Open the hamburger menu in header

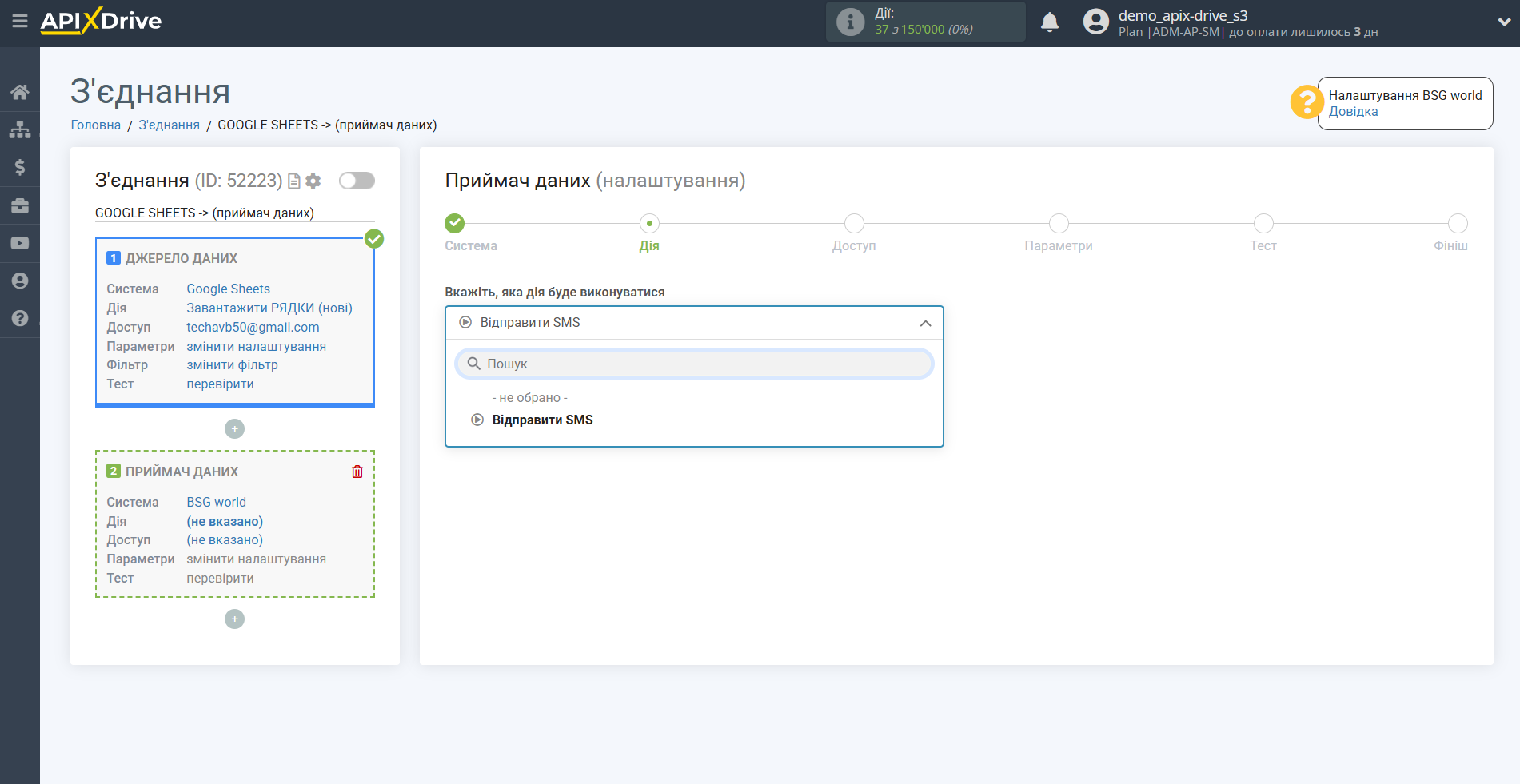tap(20, 22)
